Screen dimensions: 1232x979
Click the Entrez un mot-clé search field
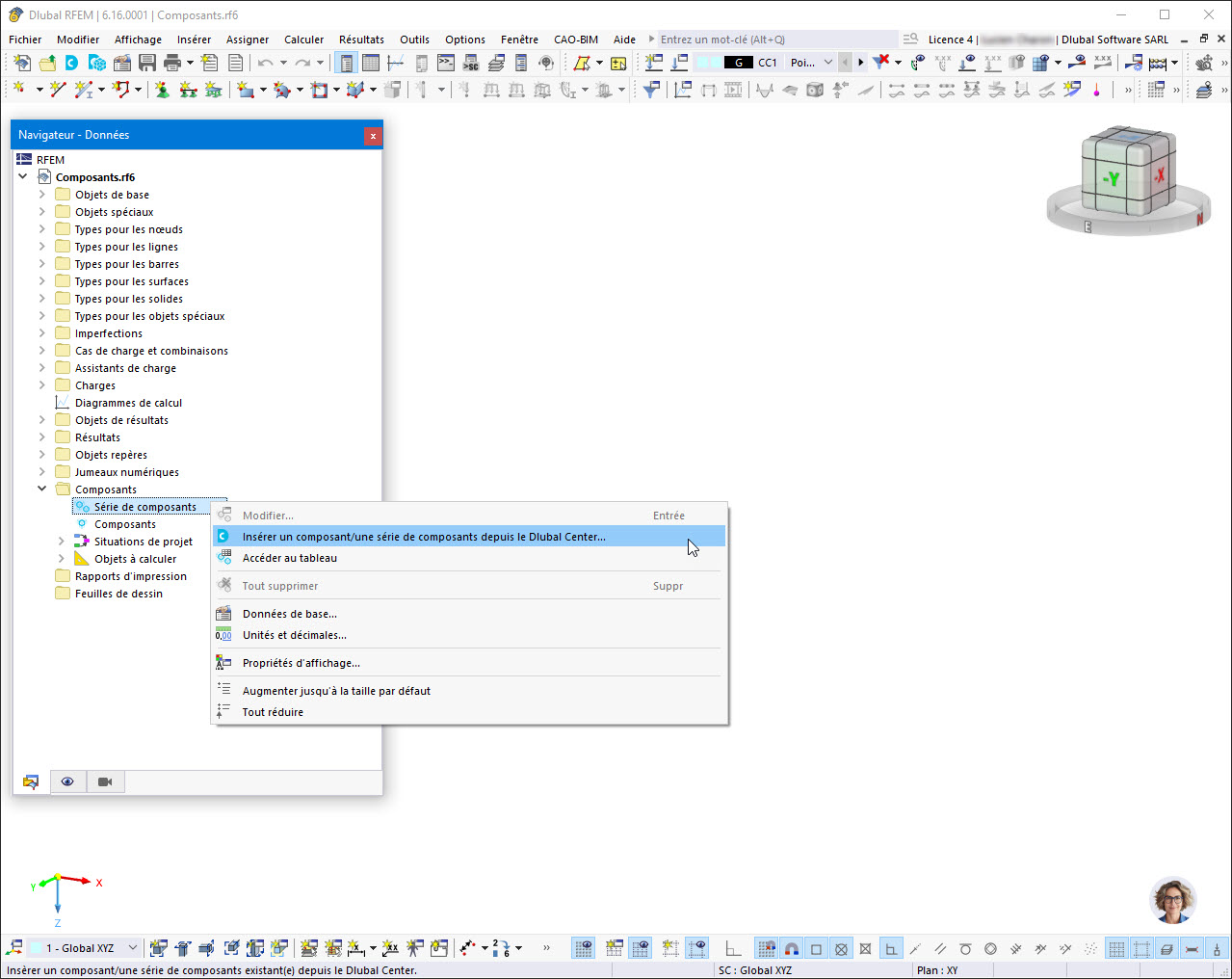pyautogui.click(x=778, y=40)
